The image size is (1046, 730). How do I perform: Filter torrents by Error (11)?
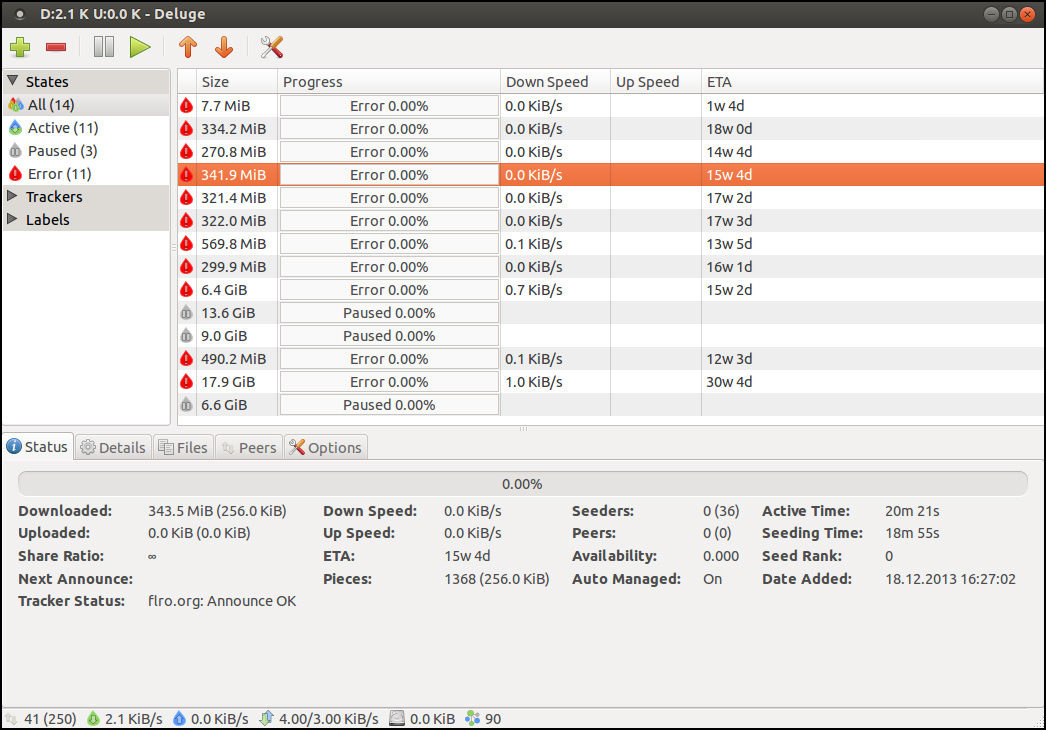pyautogui.click(x=58, y=174)
